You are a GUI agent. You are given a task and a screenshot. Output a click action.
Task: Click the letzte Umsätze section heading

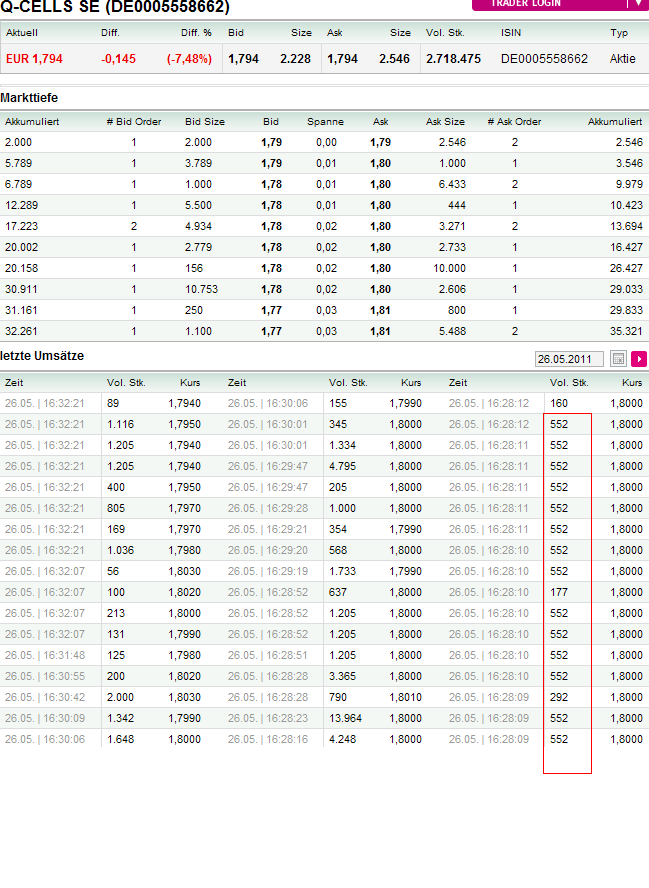[x=42, y=356]
